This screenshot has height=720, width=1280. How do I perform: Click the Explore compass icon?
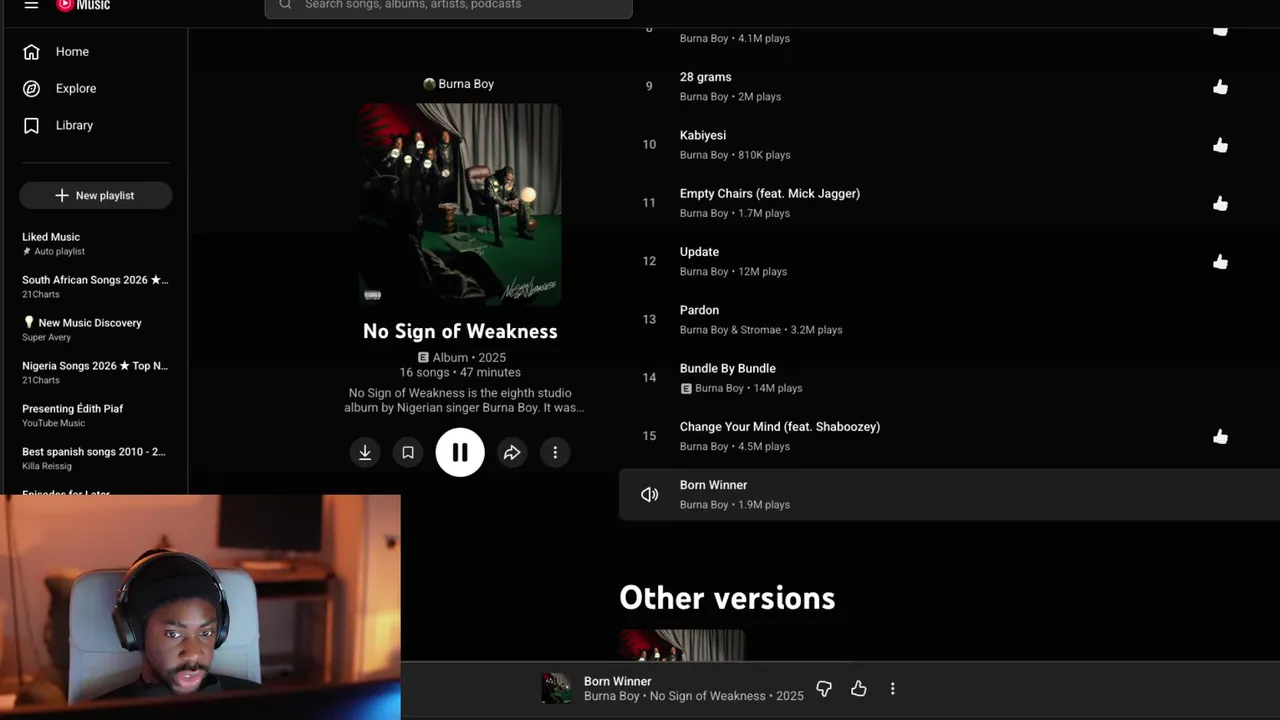click(x=32, y=89)
